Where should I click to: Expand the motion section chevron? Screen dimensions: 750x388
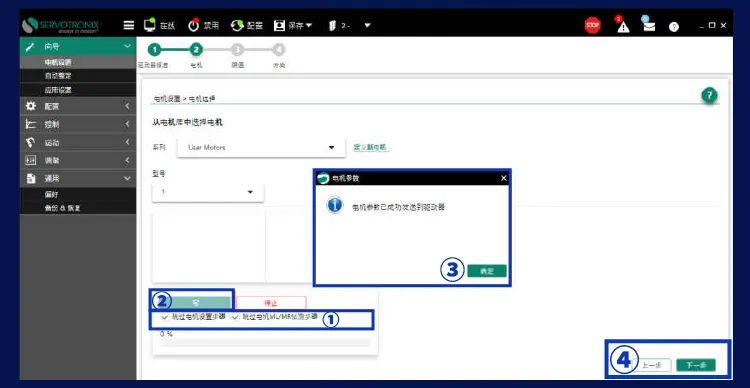[x=127, y=143]
